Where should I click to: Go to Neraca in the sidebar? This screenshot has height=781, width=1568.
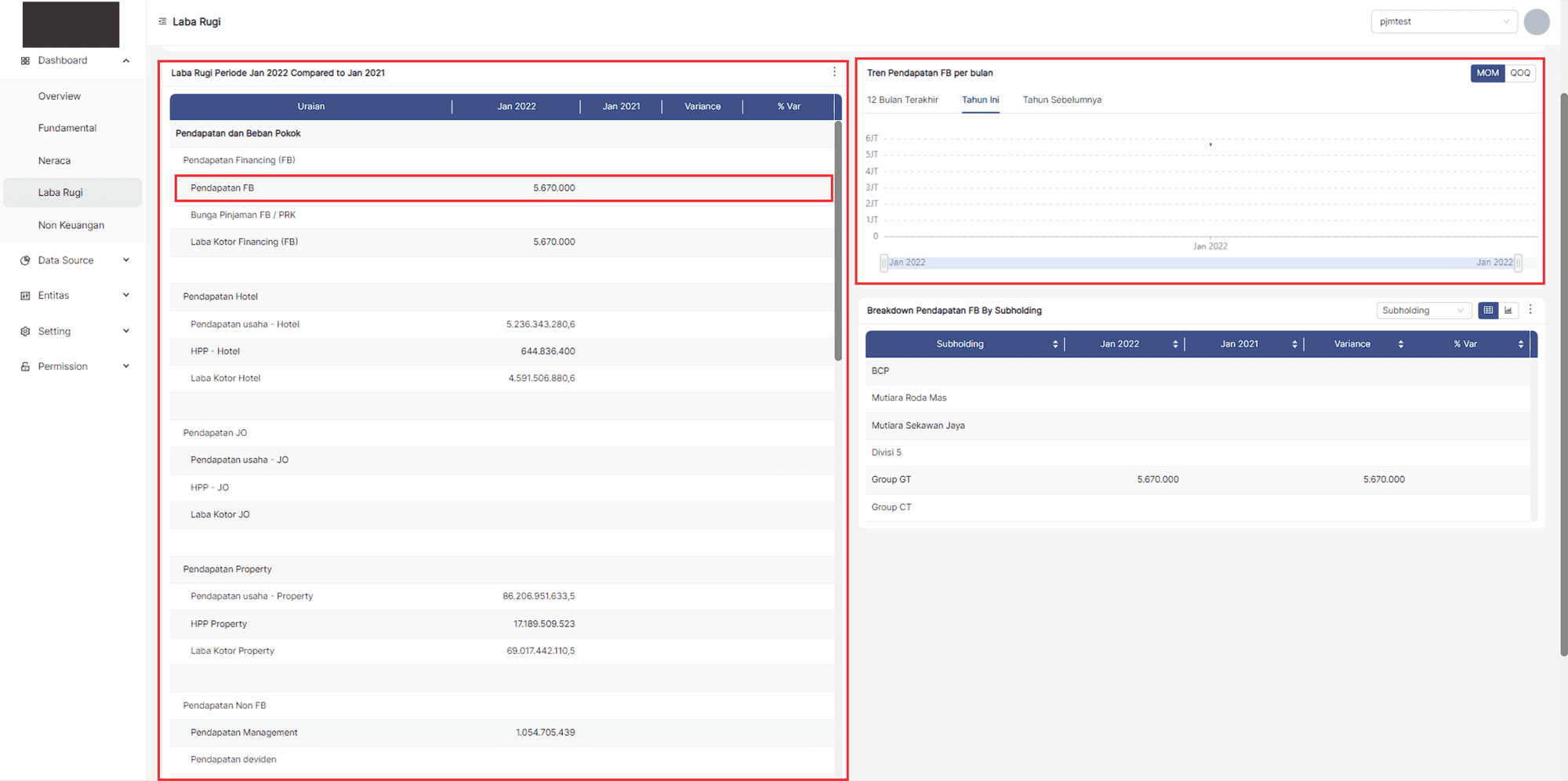coord(54,161)
